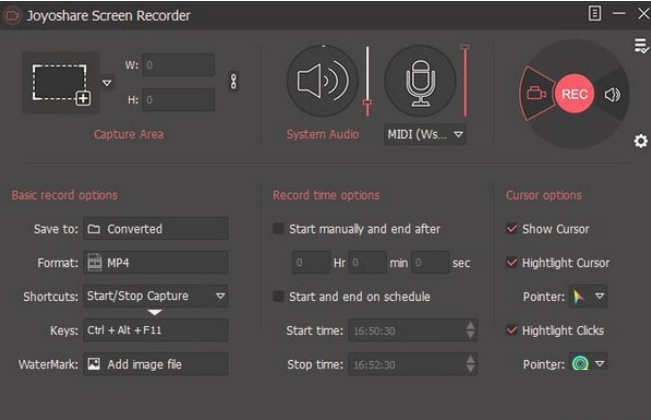Toggle the aspect ratio lock link icon
The image size is (651, 420).
234,81
